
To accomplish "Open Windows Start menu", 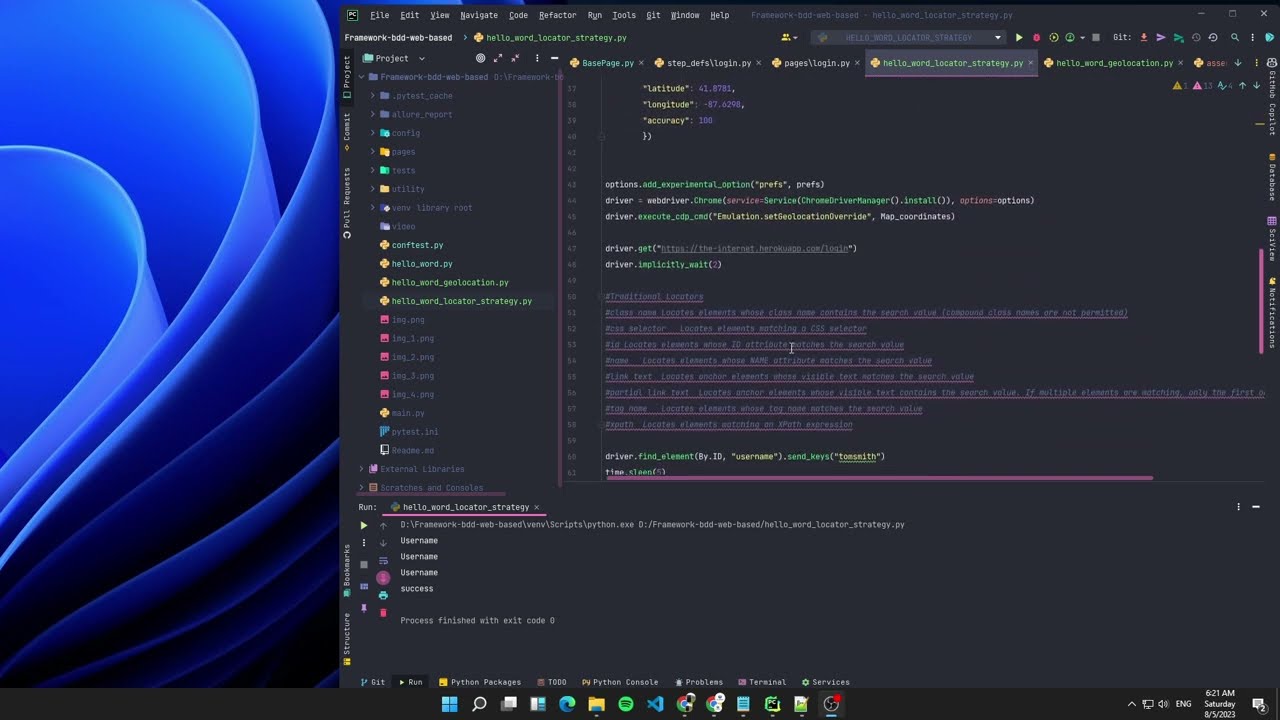I will (x=450, y=704).
